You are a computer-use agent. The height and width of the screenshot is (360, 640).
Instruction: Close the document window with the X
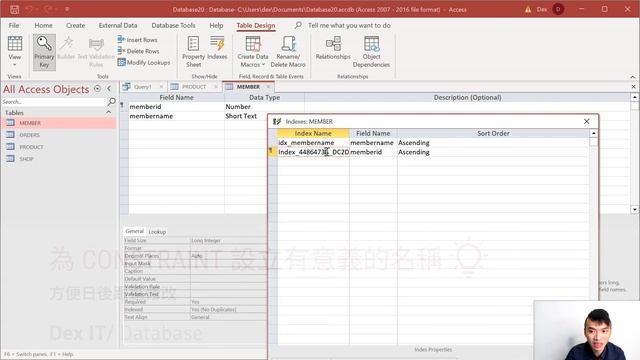pos(633,87)
